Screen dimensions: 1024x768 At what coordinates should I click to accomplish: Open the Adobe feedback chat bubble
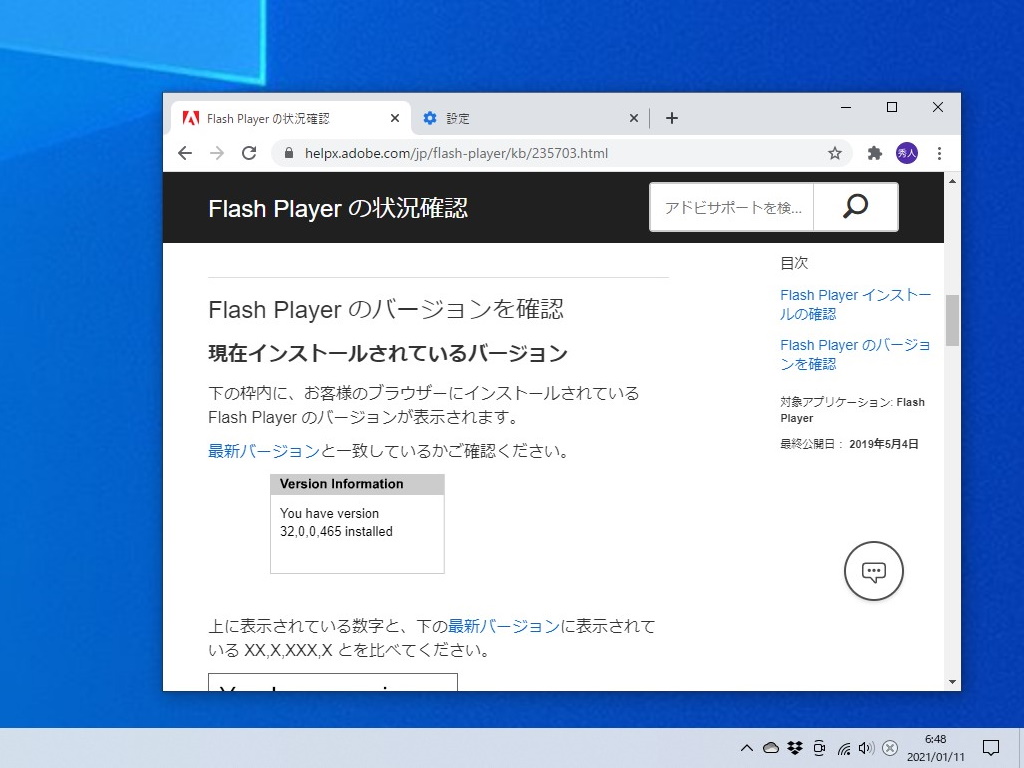[x=874, y=571]
